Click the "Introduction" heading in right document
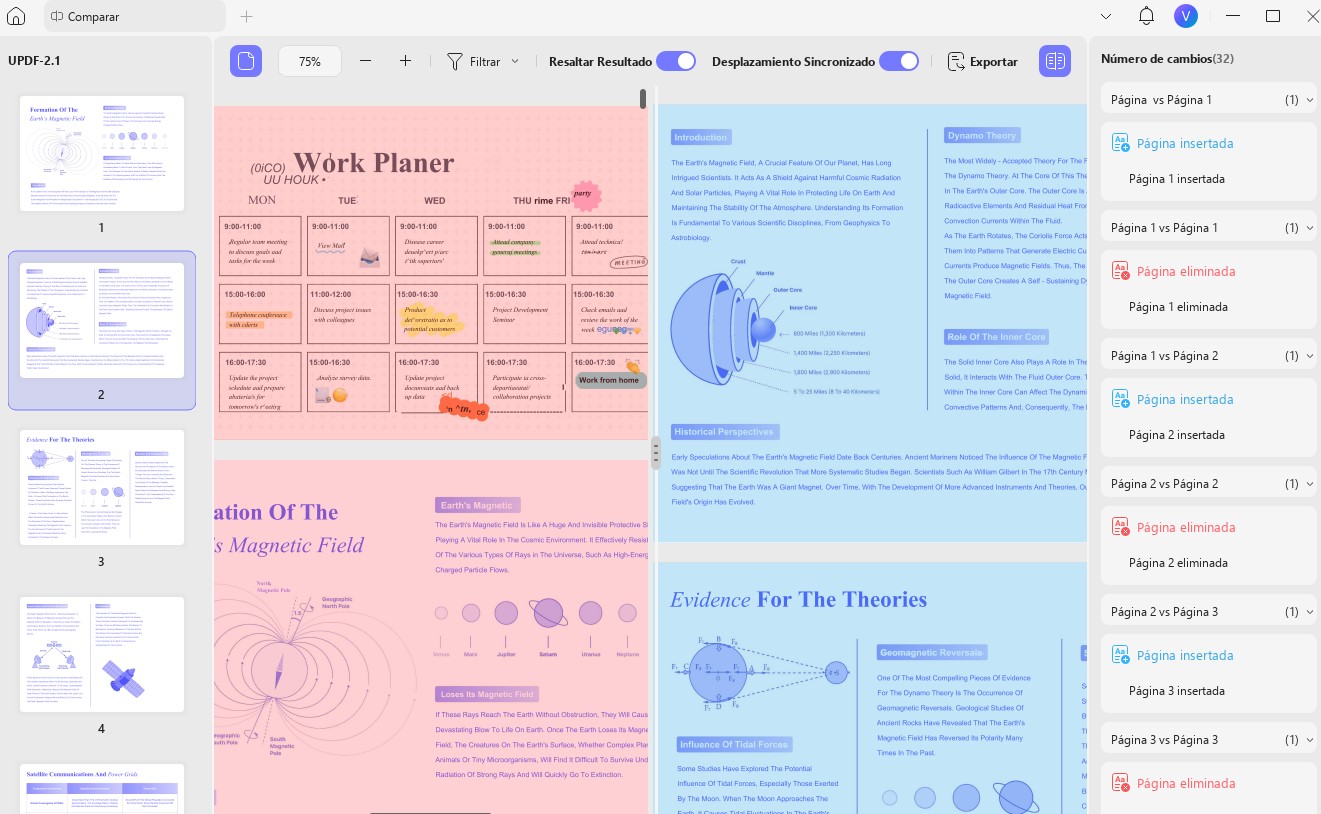 pyautogui.click(x=700, y=137)
